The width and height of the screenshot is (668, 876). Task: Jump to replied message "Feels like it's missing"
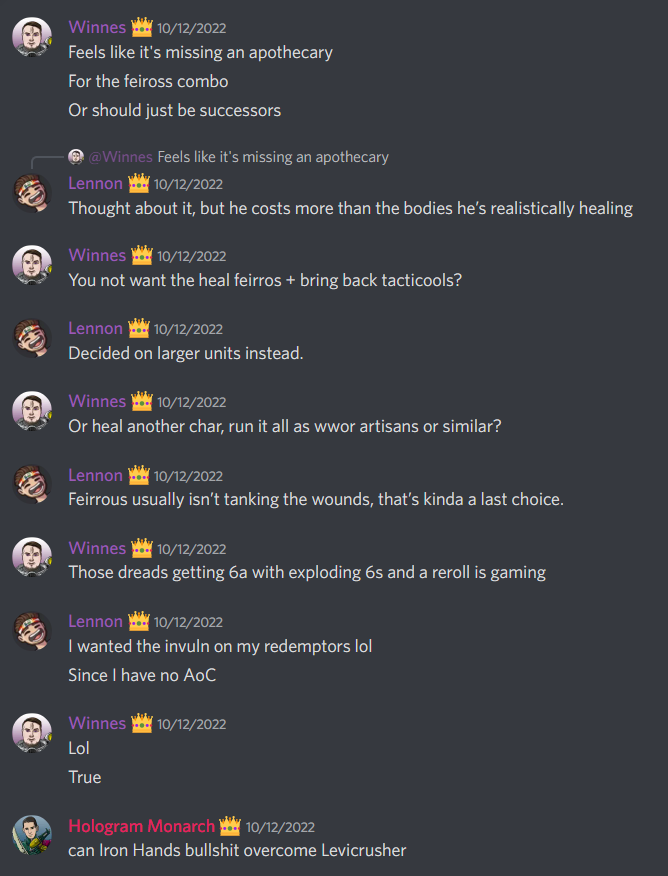(273, 157)
